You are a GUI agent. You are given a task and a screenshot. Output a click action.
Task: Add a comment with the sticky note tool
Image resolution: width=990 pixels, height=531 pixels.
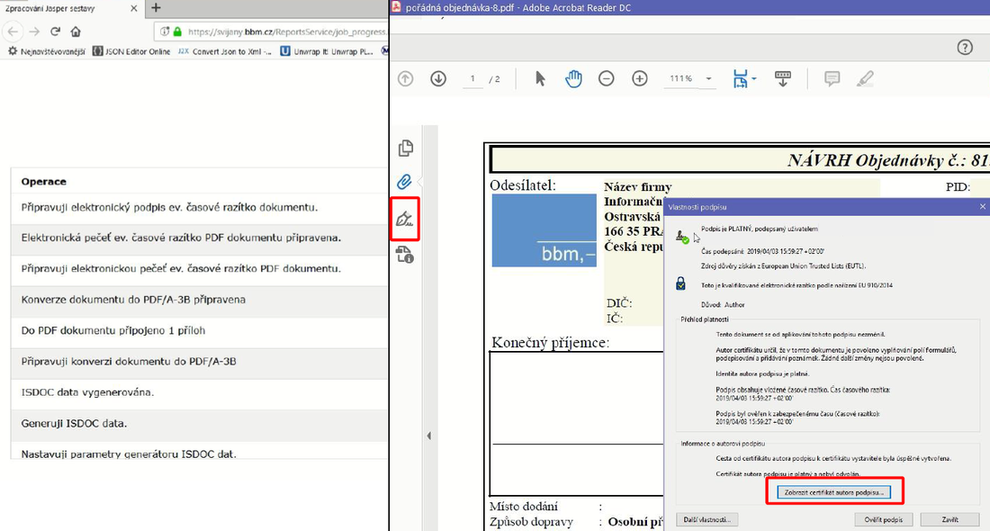[832, 79]
